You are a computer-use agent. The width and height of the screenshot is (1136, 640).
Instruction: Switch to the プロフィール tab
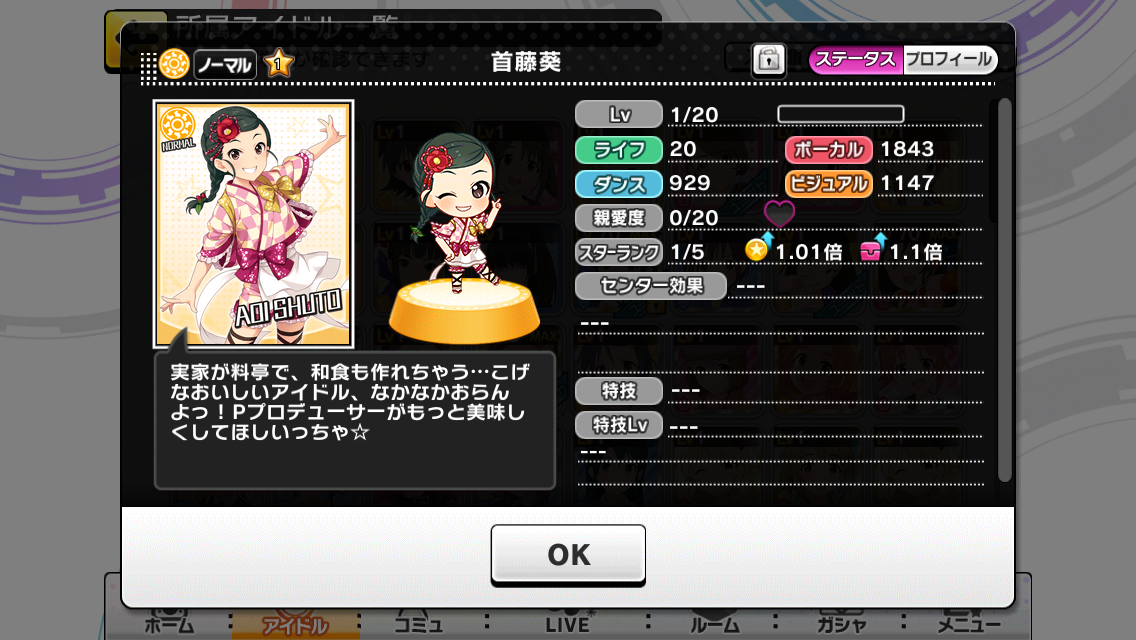(x=950, y=59)
